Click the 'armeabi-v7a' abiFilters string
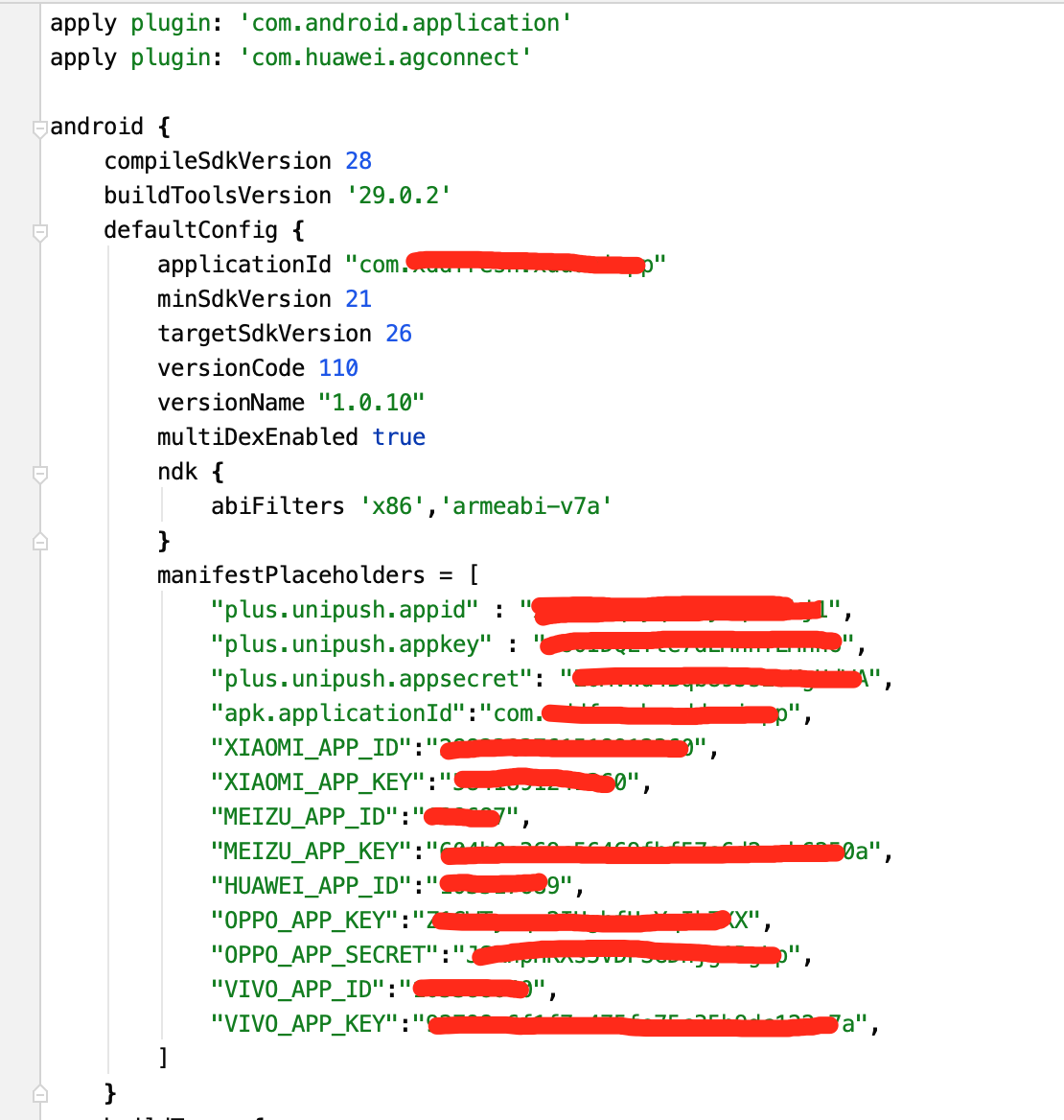Screen dimensions: 1064x1120 526,506
